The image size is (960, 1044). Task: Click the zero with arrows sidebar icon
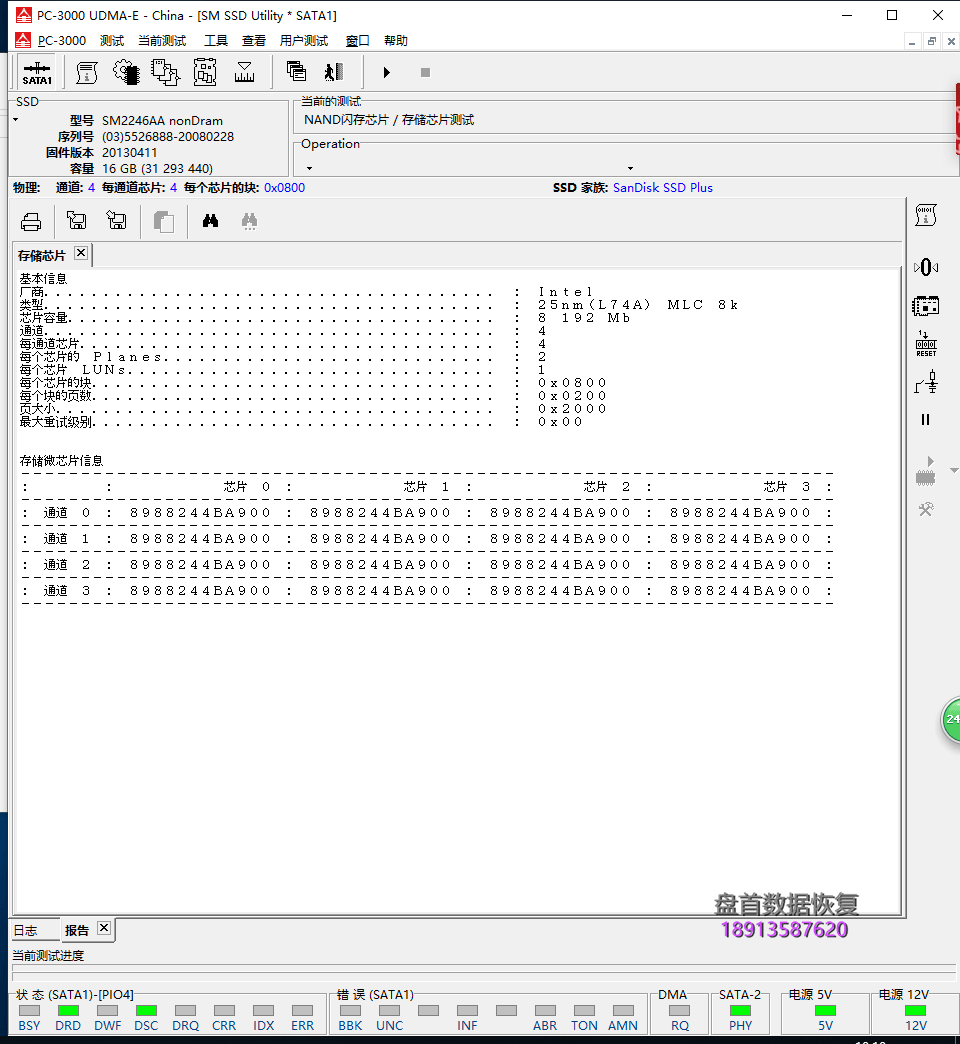point(926,268)
